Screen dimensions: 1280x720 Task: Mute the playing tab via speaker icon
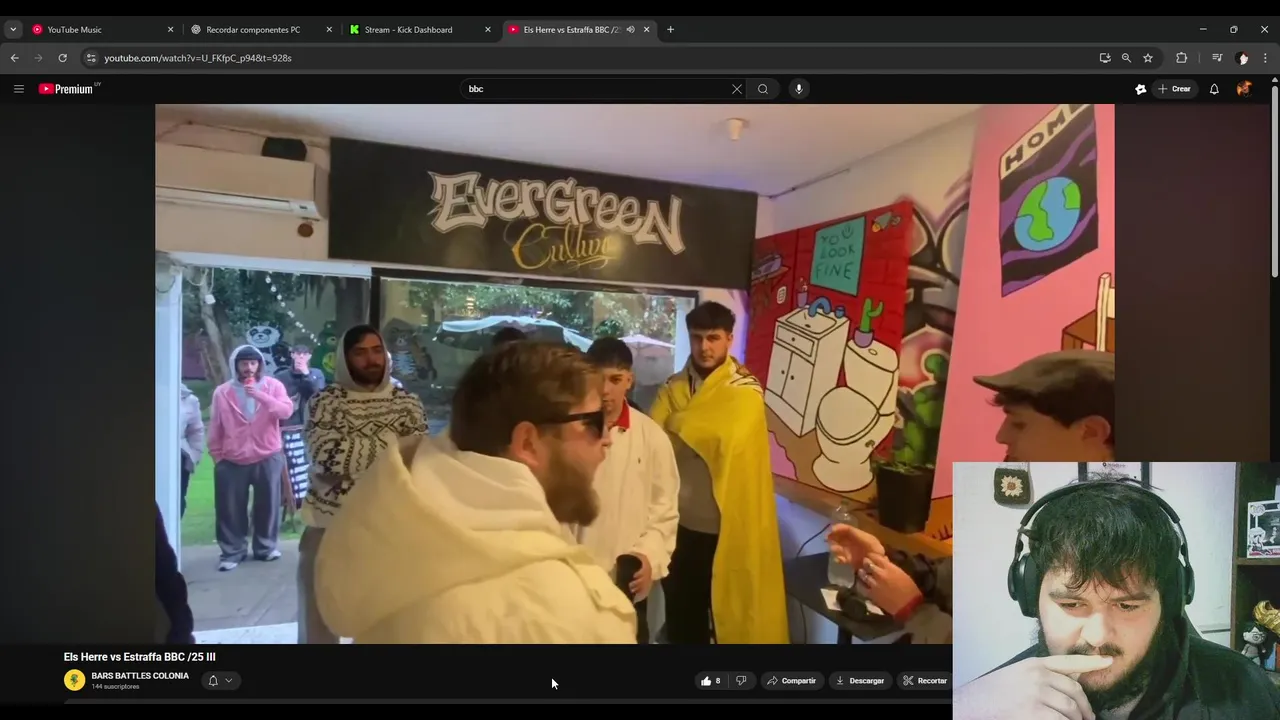click(630, 29)
